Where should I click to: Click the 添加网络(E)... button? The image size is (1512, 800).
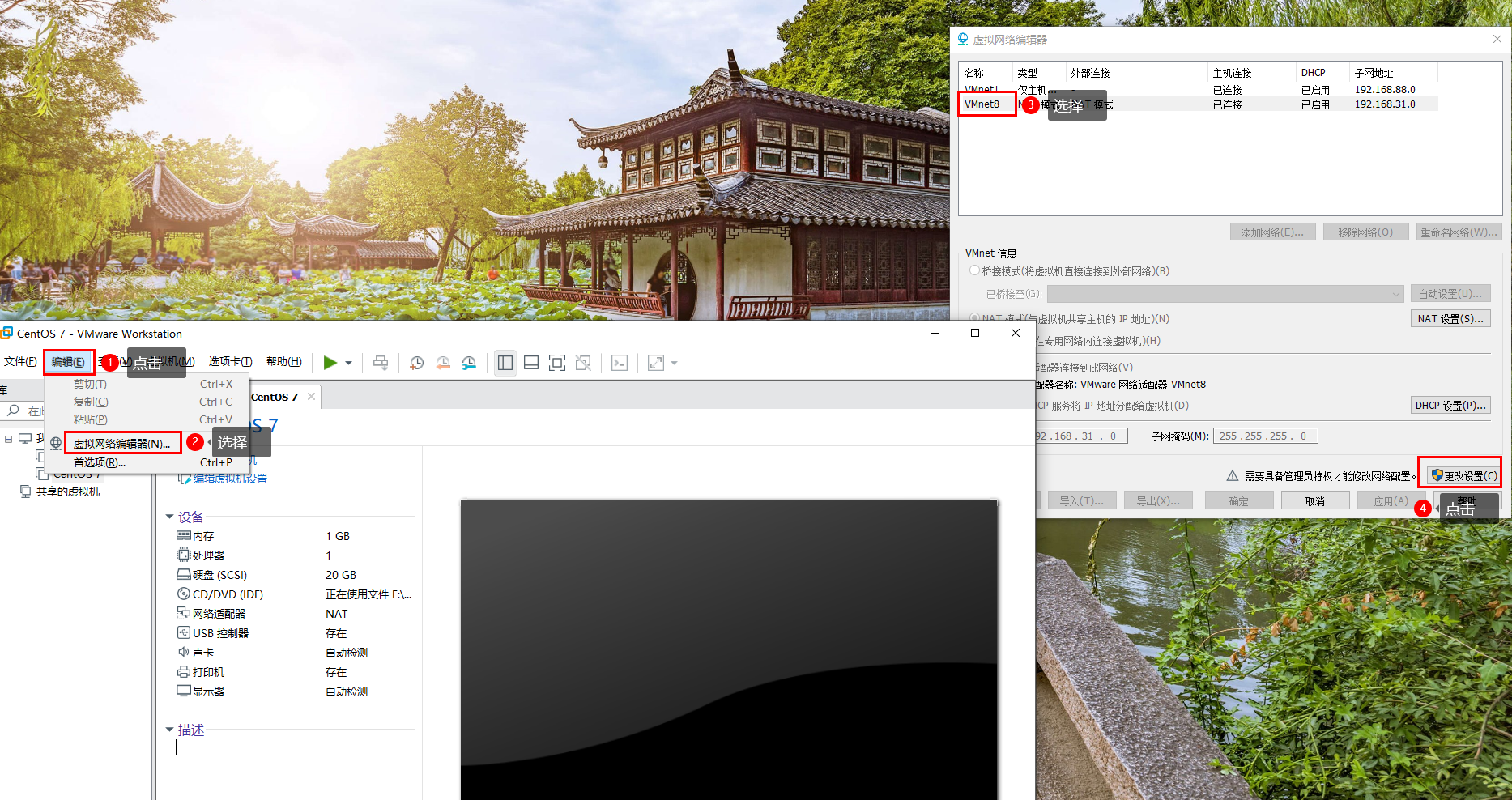[1272, 232]
